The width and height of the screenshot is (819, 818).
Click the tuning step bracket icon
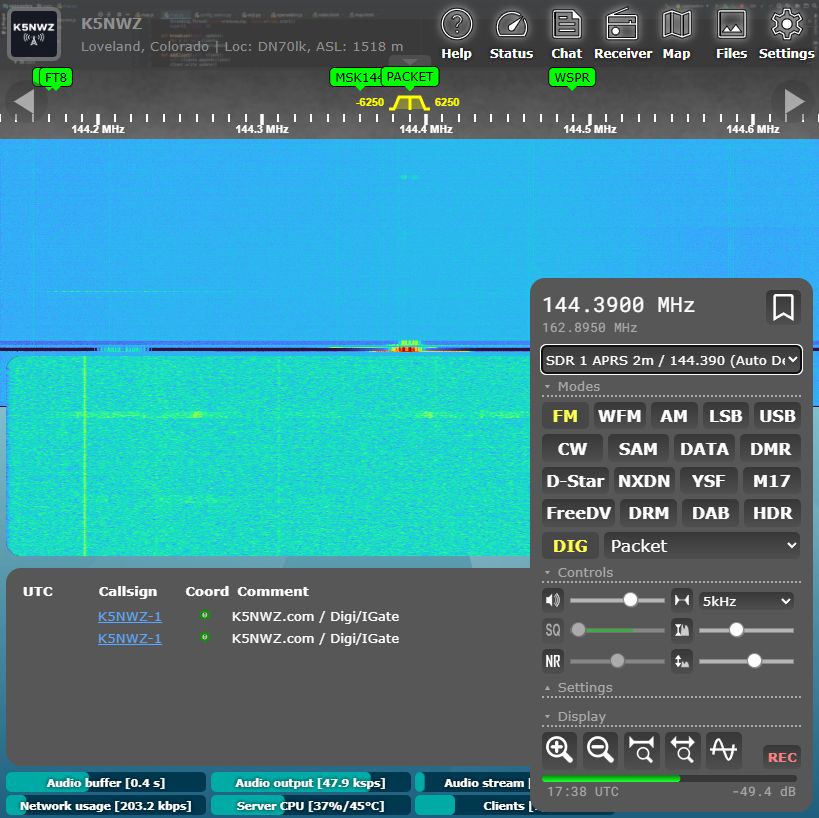click(x=682, y=600)
